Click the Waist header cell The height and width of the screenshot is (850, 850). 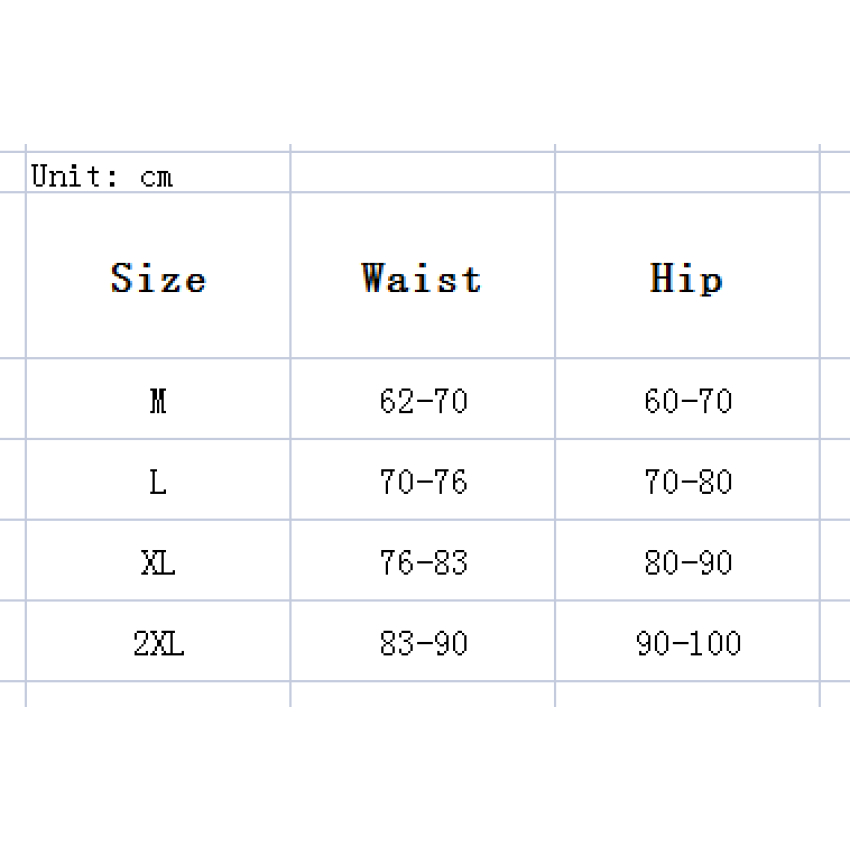click(423, 275)
